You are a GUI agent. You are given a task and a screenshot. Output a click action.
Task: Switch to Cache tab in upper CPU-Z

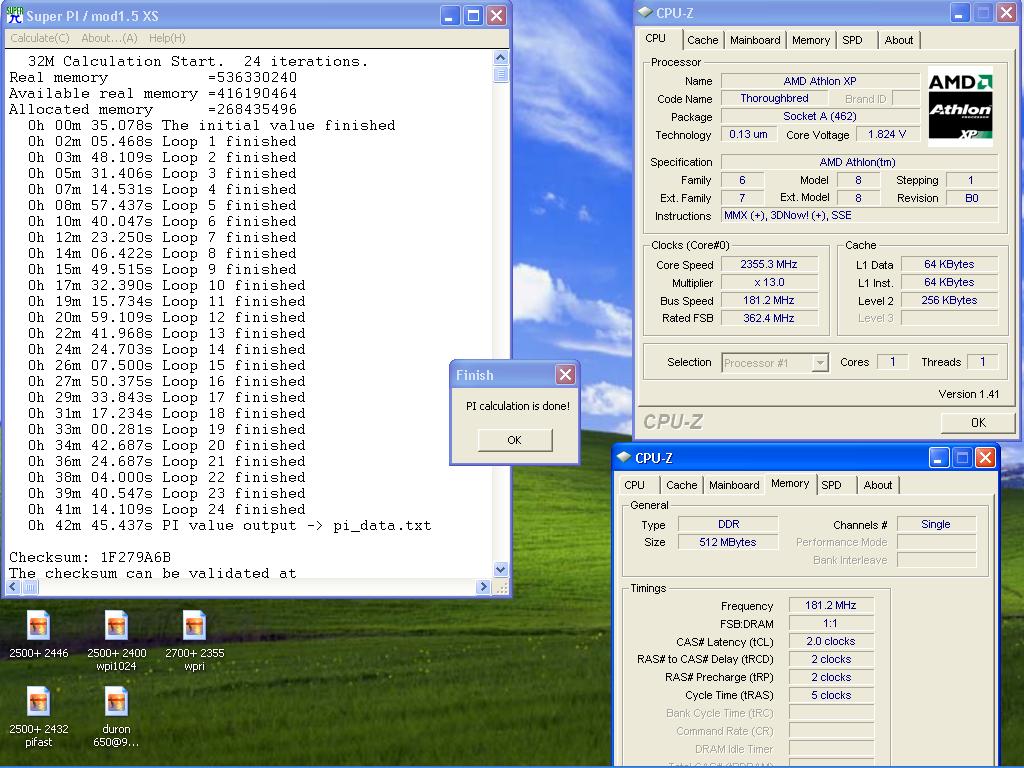tap(702, 40)
